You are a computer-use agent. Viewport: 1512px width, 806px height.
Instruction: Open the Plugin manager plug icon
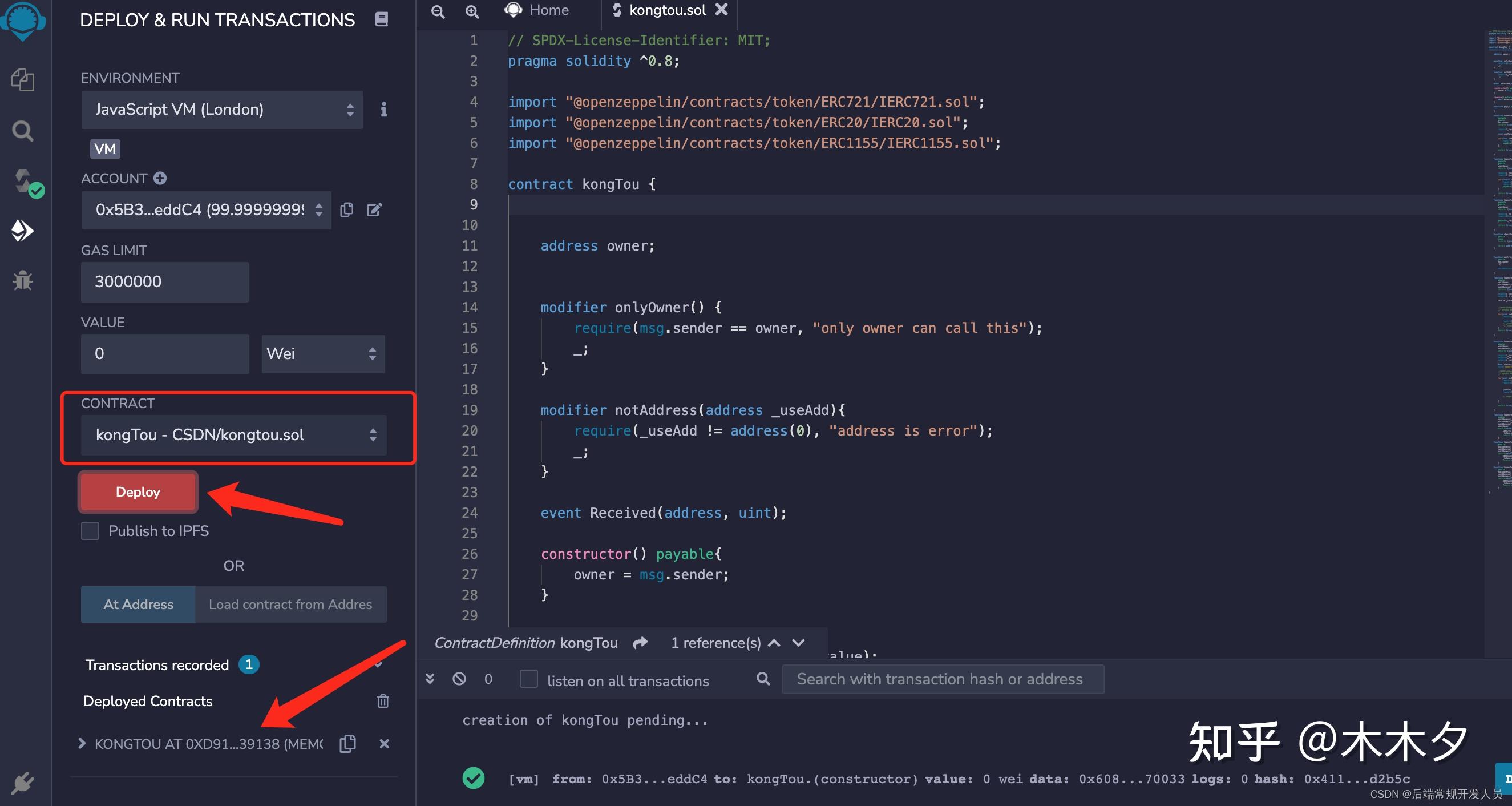point(23,783)
